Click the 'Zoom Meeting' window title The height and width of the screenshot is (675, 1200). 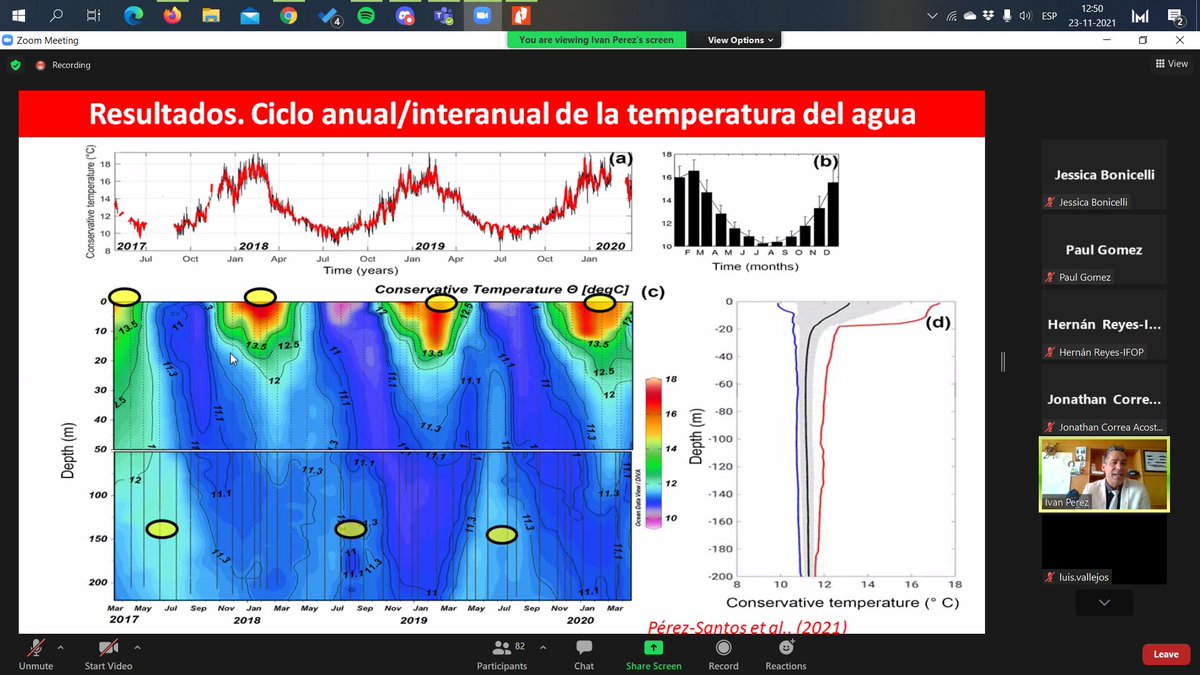[47, 40]
